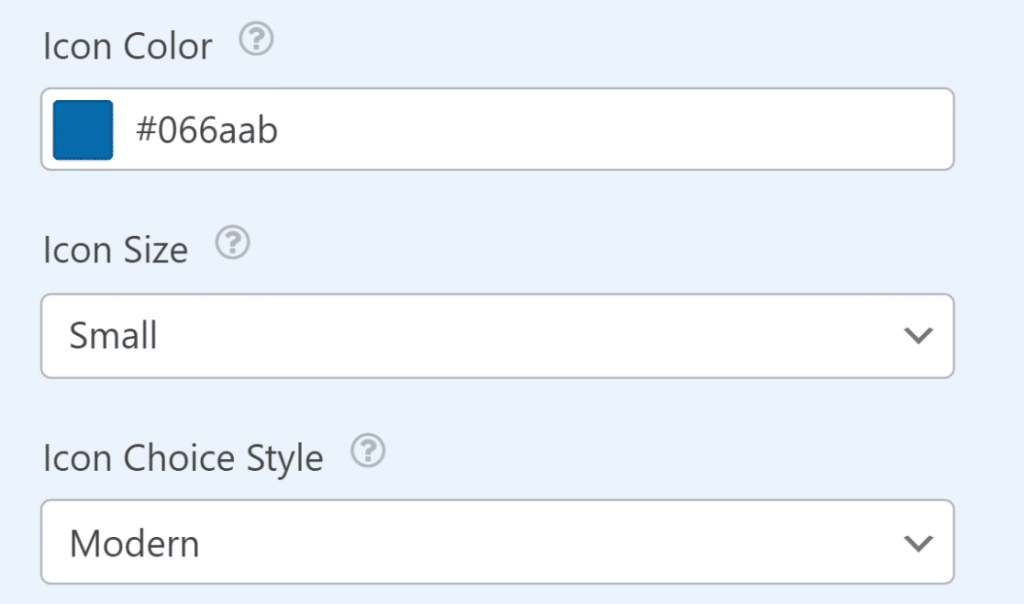Click the Icon Choice Style heading

coord(182,457)
